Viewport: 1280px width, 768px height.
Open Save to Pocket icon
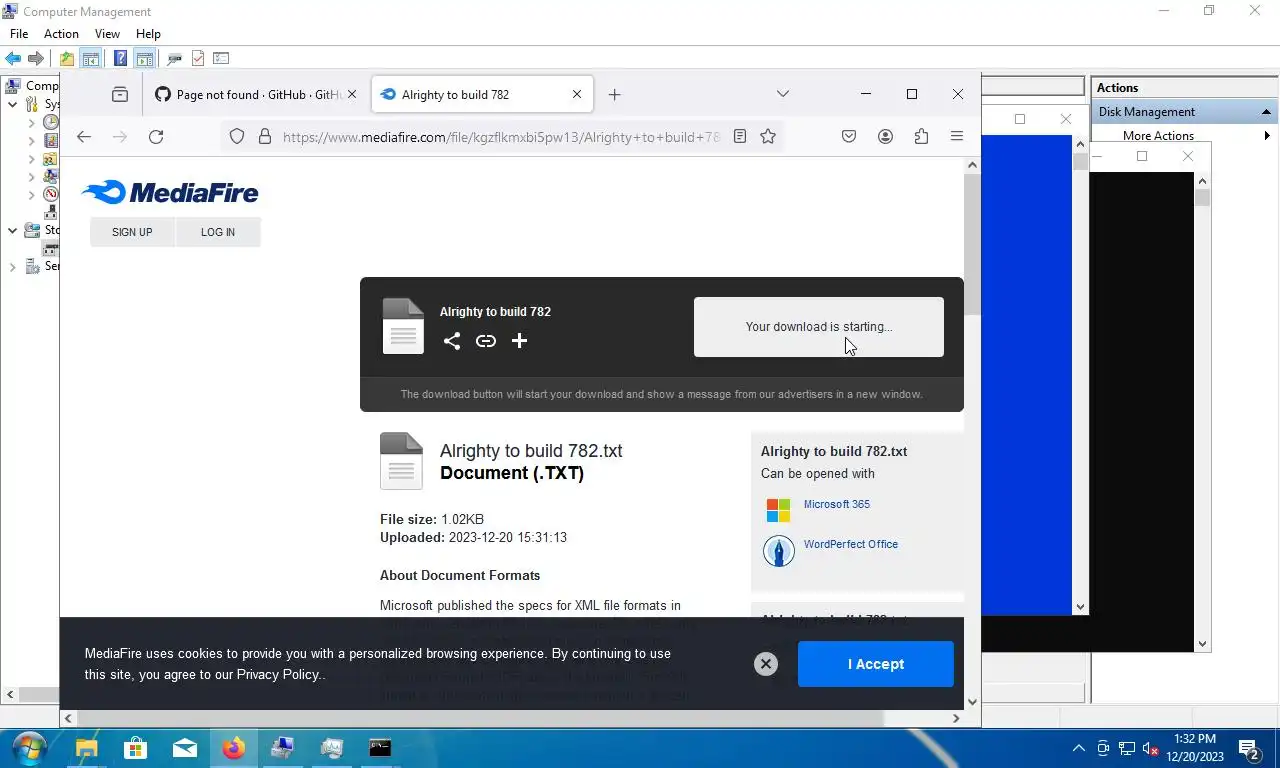point(849,136)
